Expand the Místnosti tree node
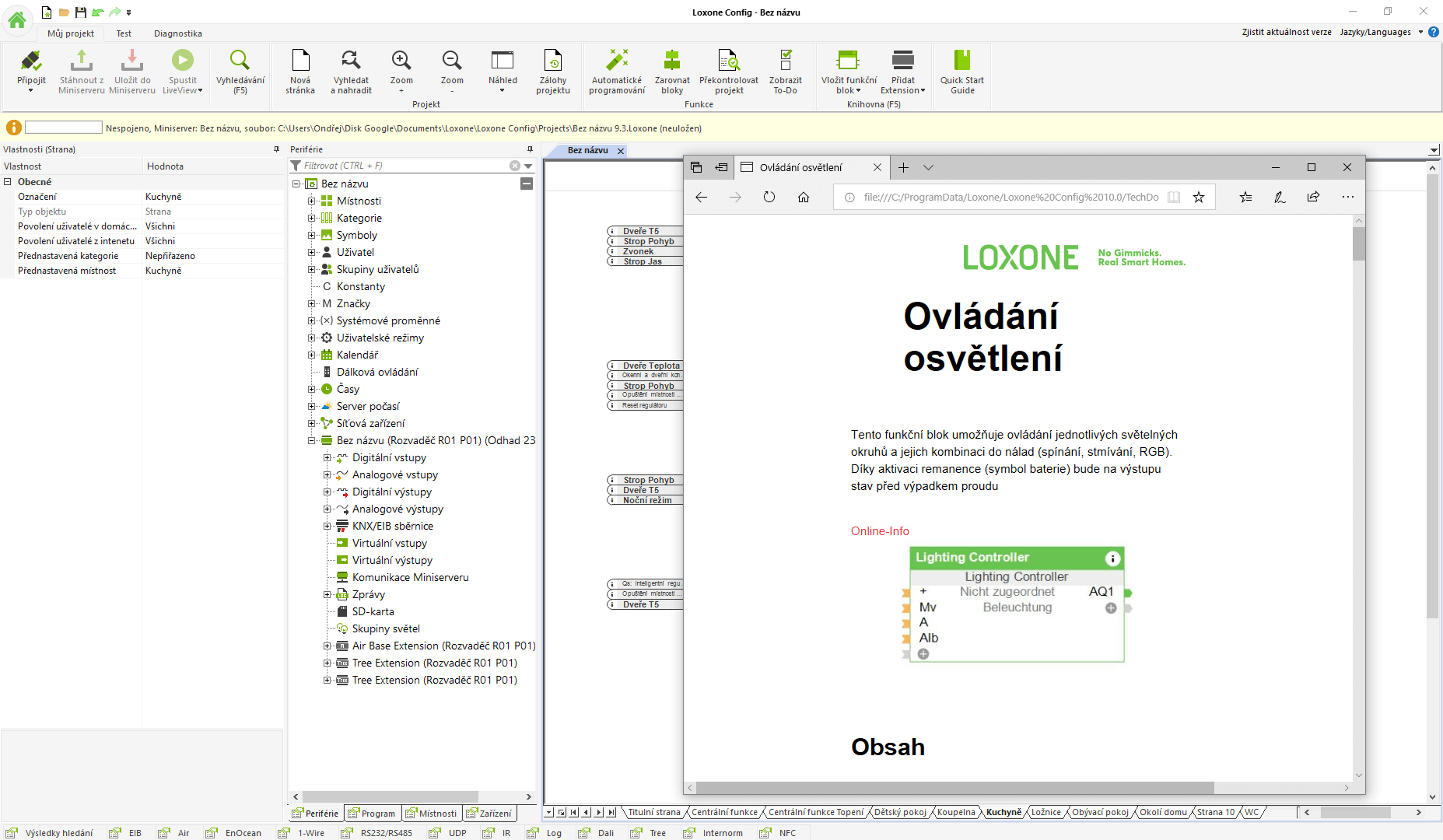This screenshot has height=840, width=1443. click(312, 201)
